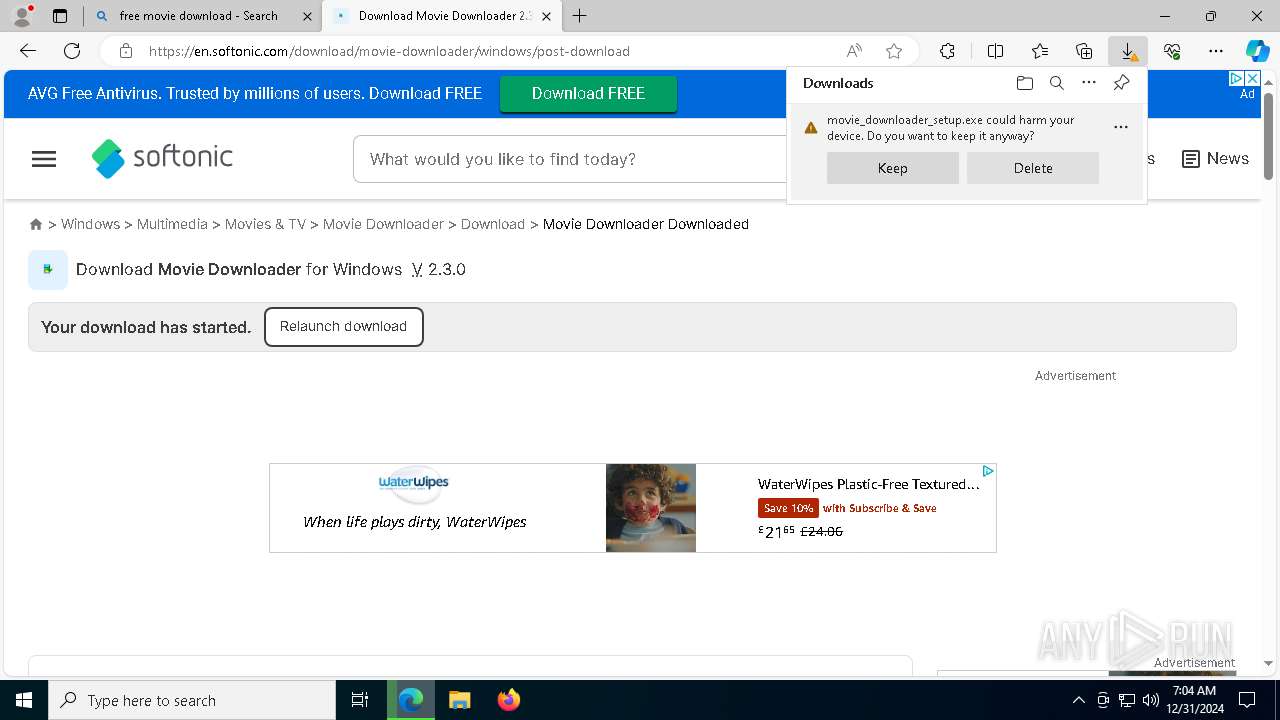Open notification center
This screenshot has height=720, width=1280.
point(1247,700)
